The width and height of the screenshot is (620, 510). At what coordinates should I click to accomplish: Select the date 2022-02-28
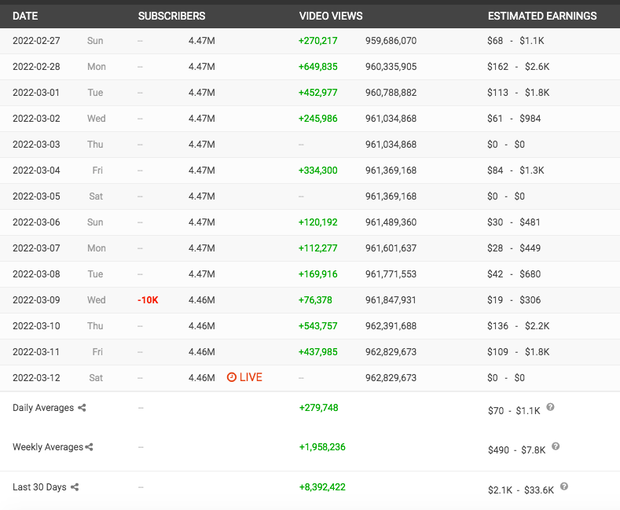point(36,67)
